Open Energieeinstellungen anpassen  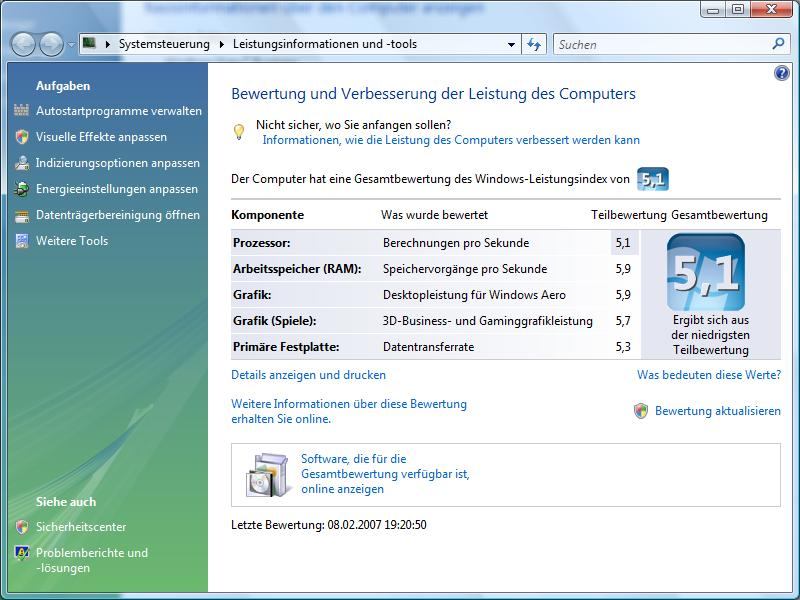coord(117,189)
